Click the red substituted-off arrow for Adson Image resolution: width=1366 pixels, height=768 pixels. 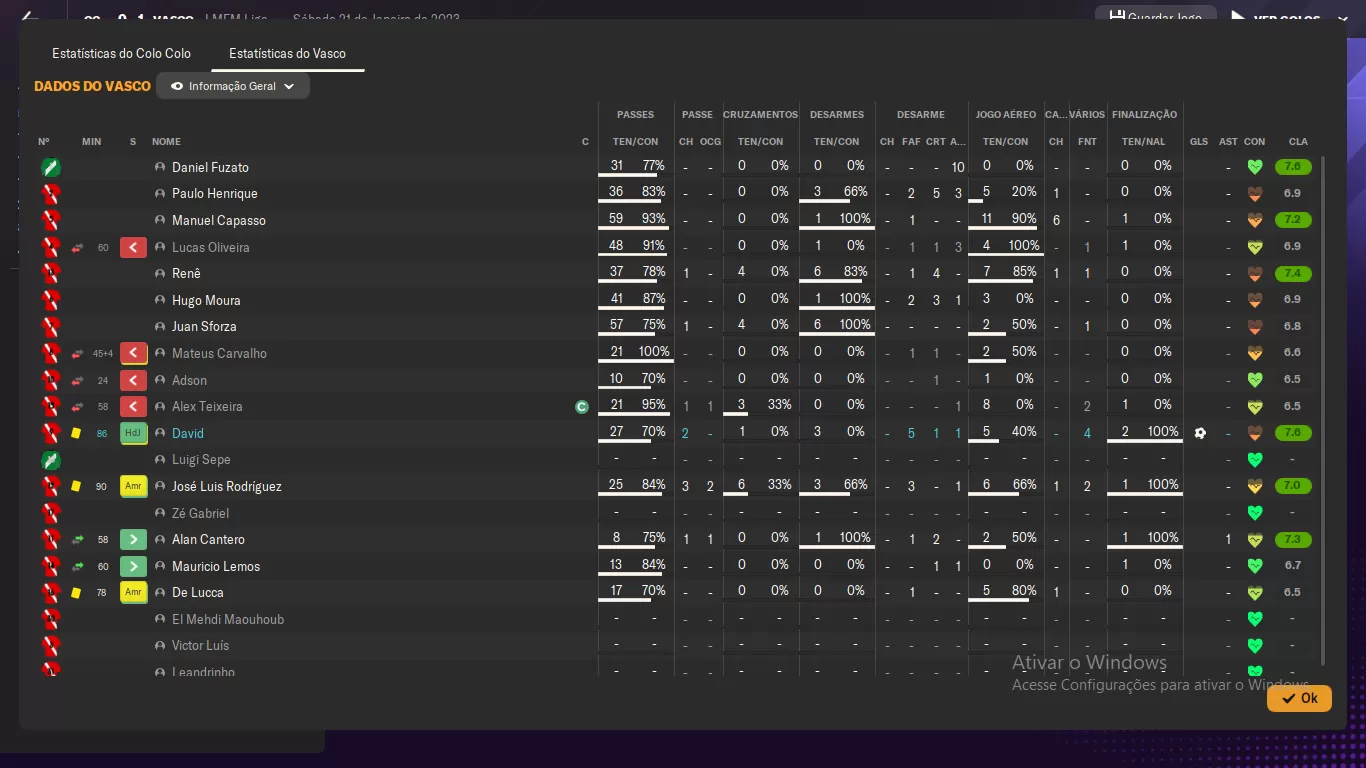(x=133, y=380)
